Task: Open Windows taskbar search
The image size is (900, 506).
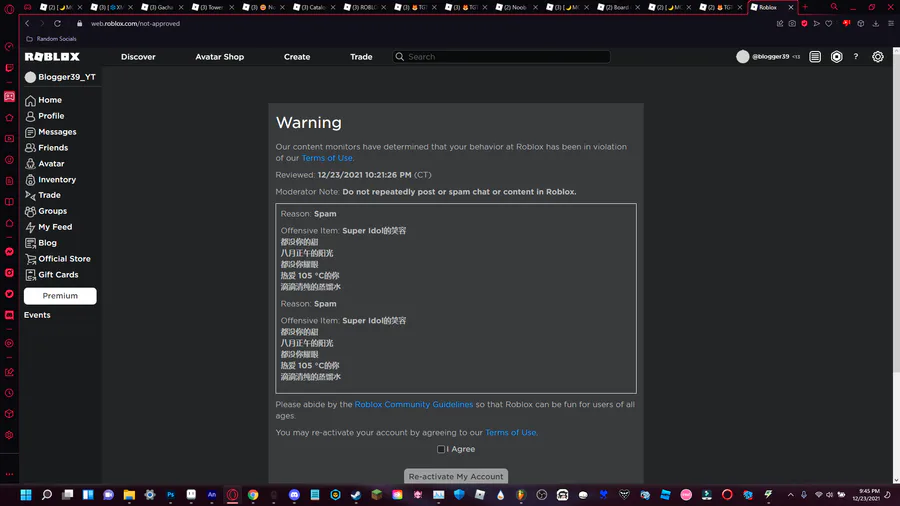Action: [x=46, y=495]
